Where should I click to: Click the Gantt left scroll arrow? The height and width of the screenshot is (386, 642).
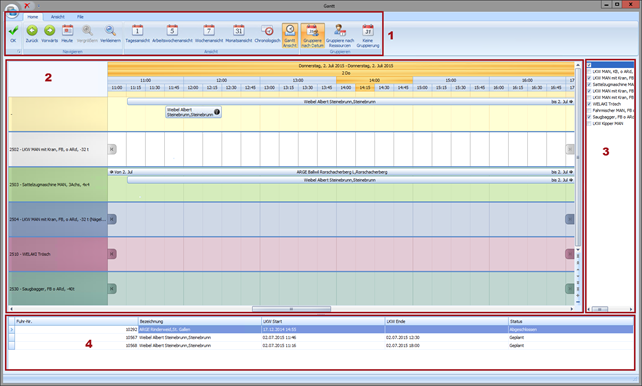(11, 309)
